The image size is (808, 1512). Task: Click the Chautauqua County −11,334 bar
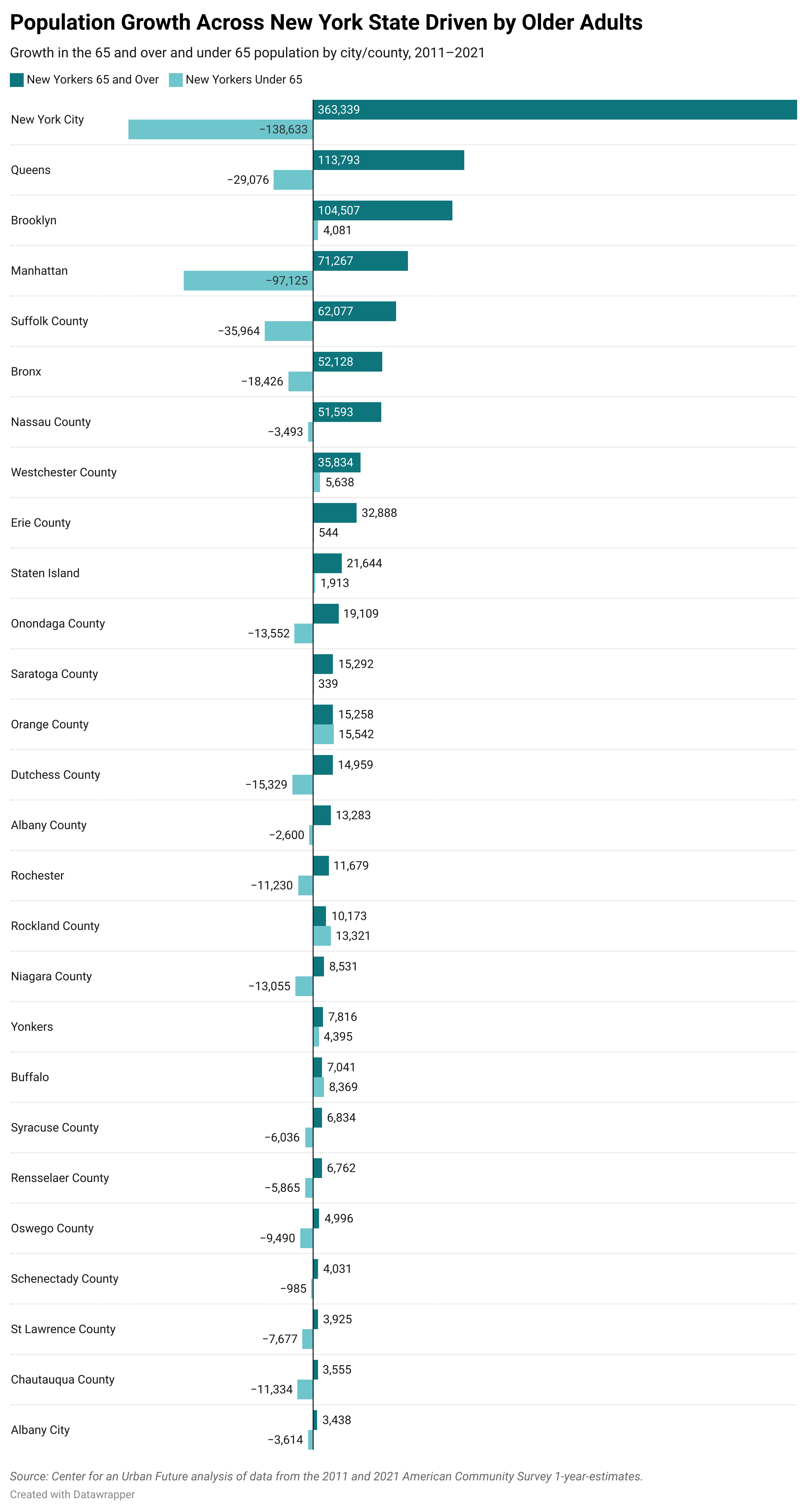click(x=305, y=1389)
